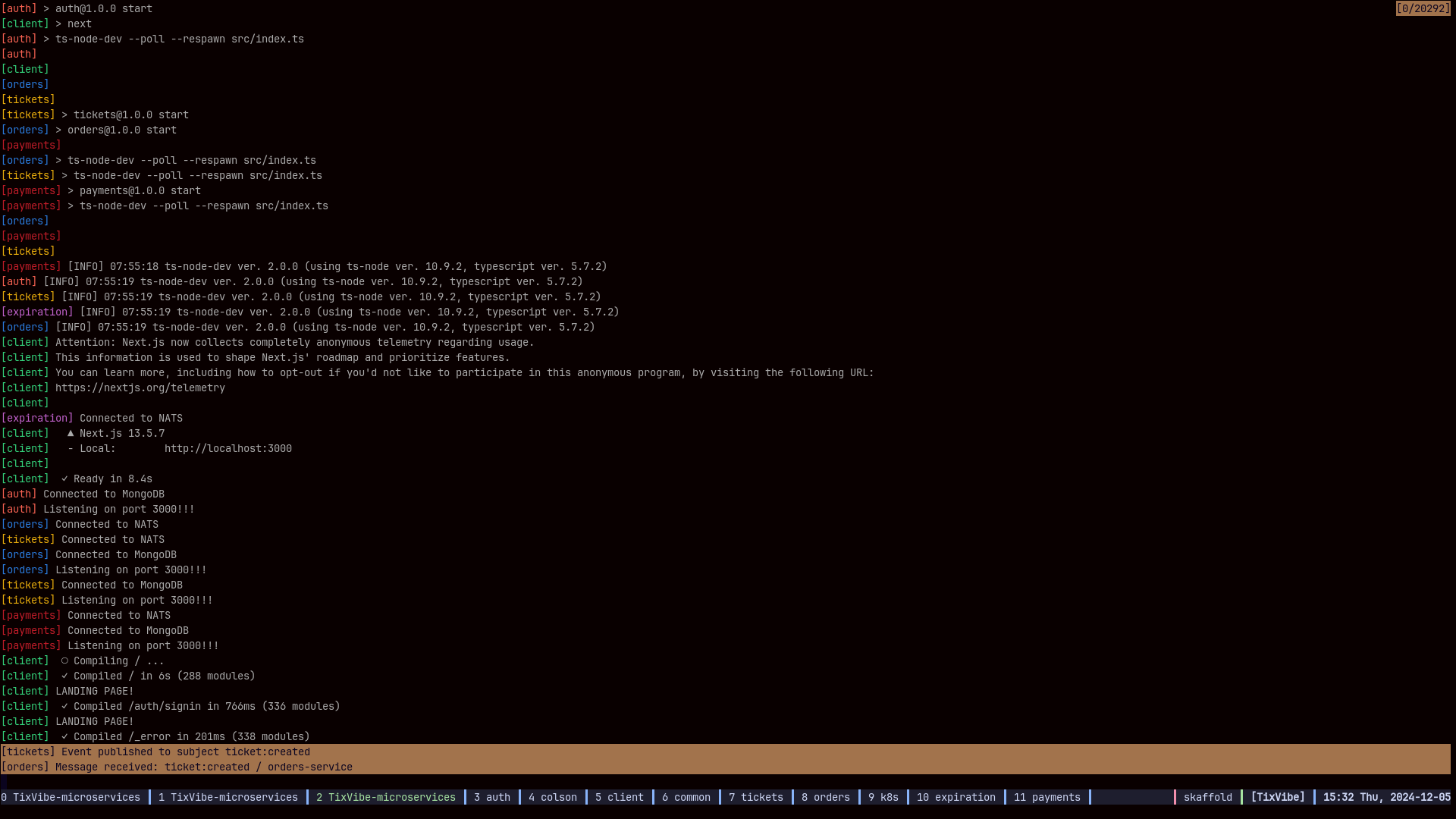This screenshot has width=1456, height=819.
Task: Click '[auth] Connected to MongoDB' line
Action: point(83,494)
